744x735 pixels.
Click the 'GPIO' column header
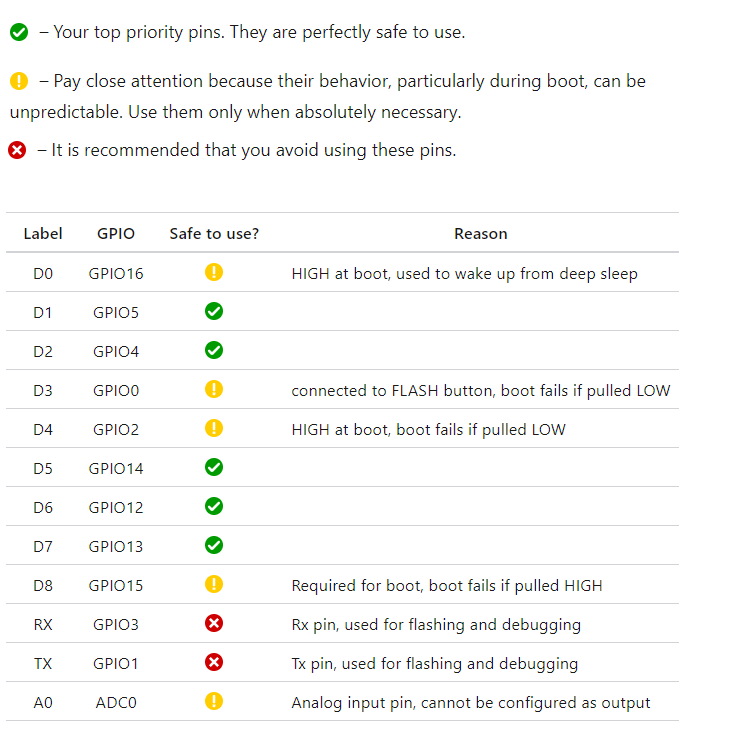point(116,234)
